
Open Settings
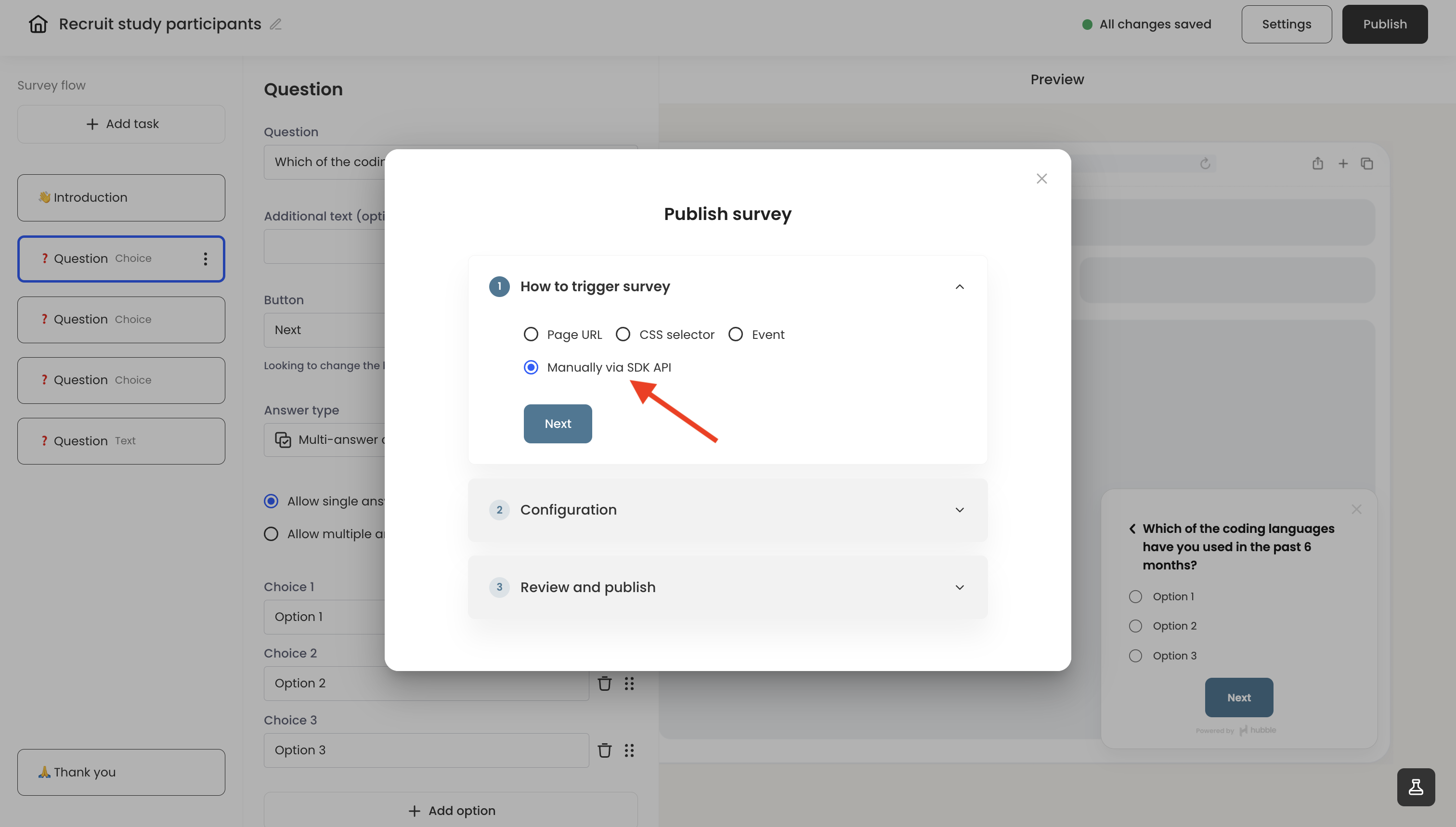(x=1286, y=25)
